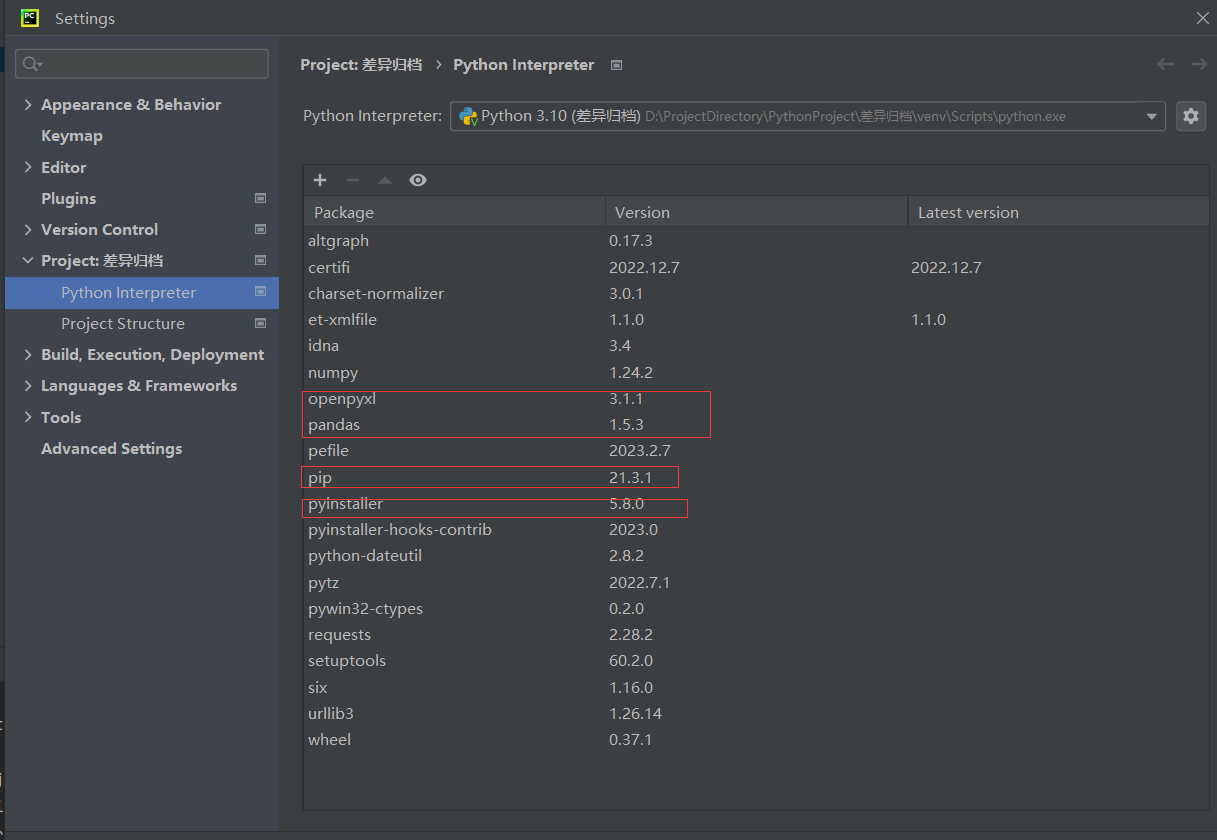Select the python-dateutil package row
The height and width of the screenshot is (840, 1217).
click(756, 556)
